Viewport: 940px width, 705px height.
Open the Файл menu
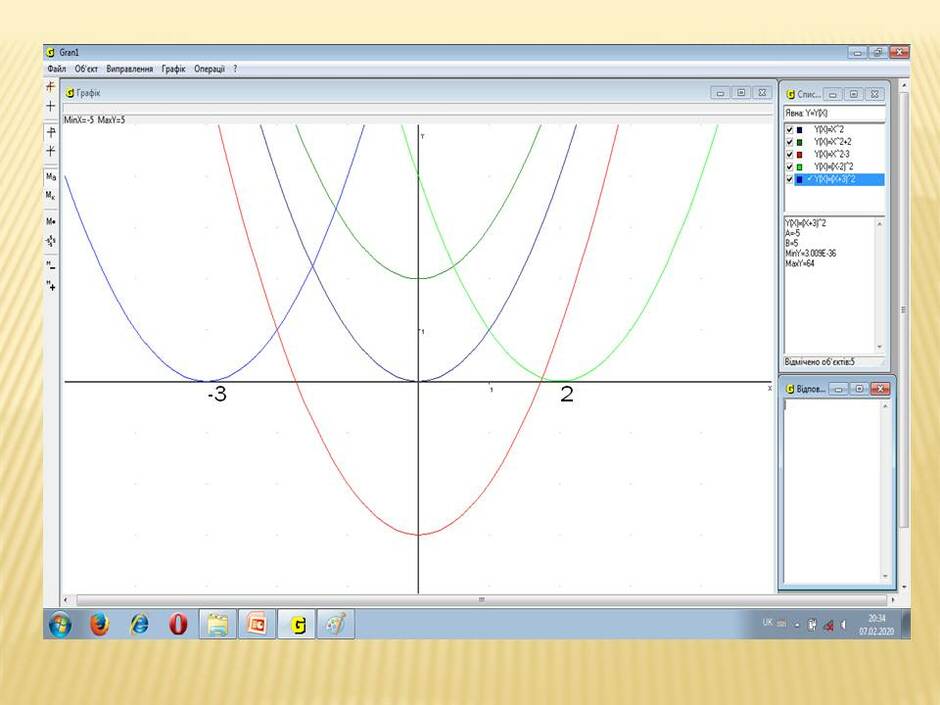point(57,69)
